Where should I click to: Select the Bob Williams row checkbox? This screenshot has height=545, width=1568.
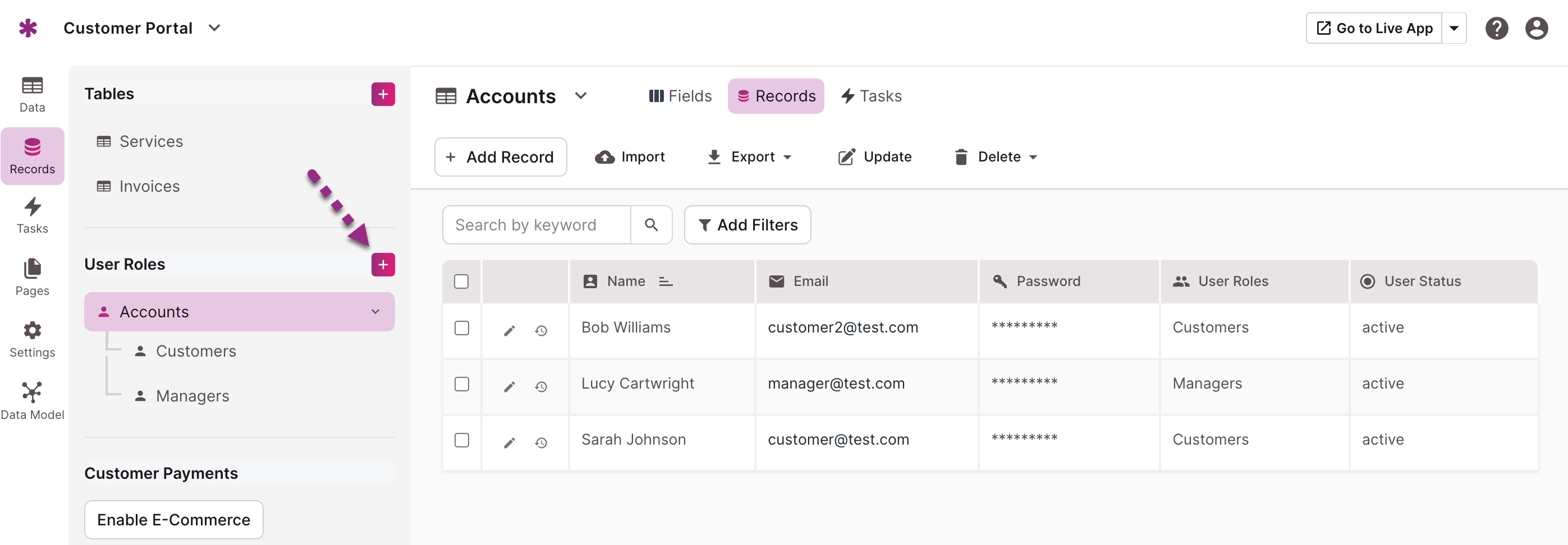click(461, 328)
